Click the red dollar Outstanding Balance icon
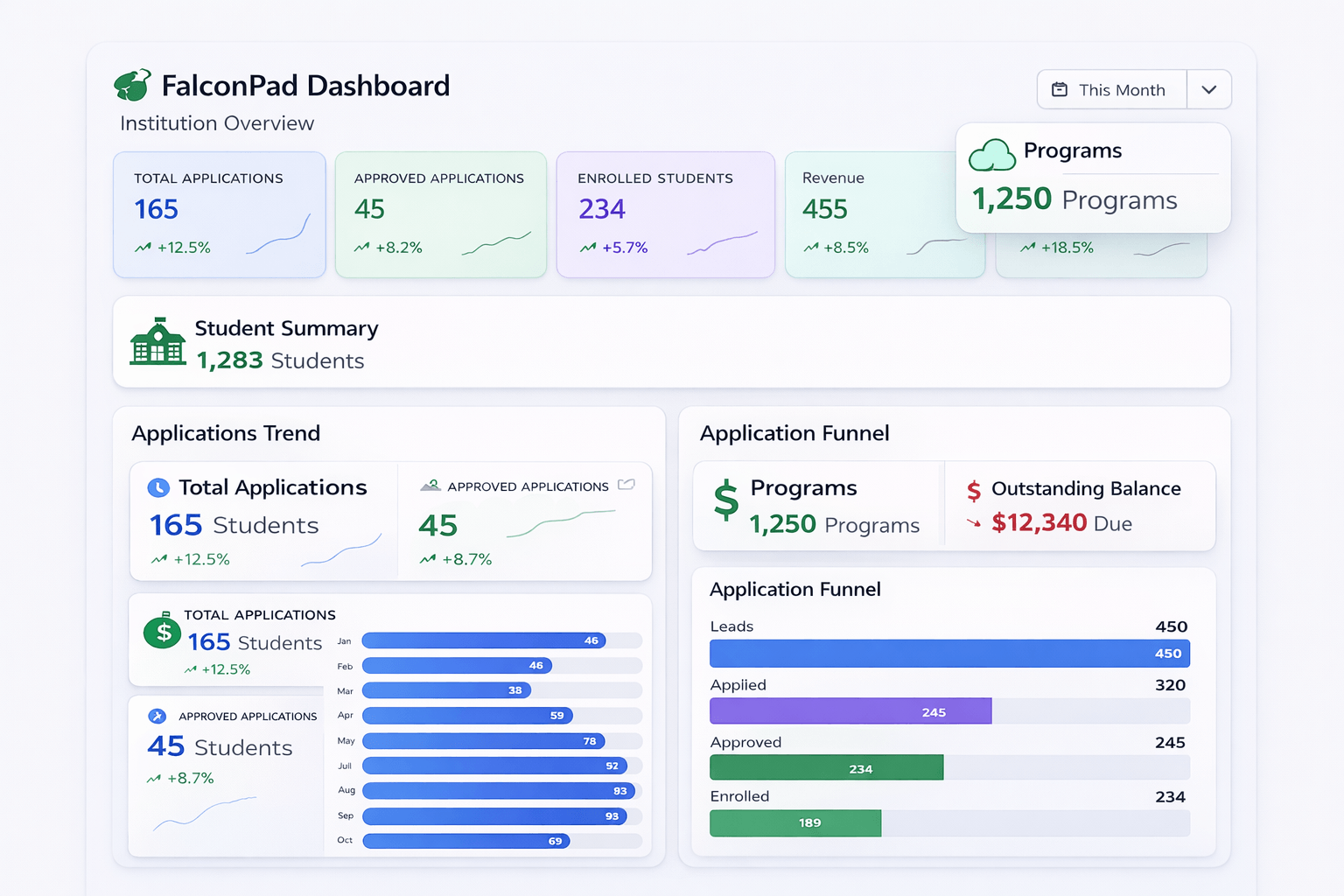The height and width of the screenshot is (896, 1344). pyautogui.click(x=973, y=491)
